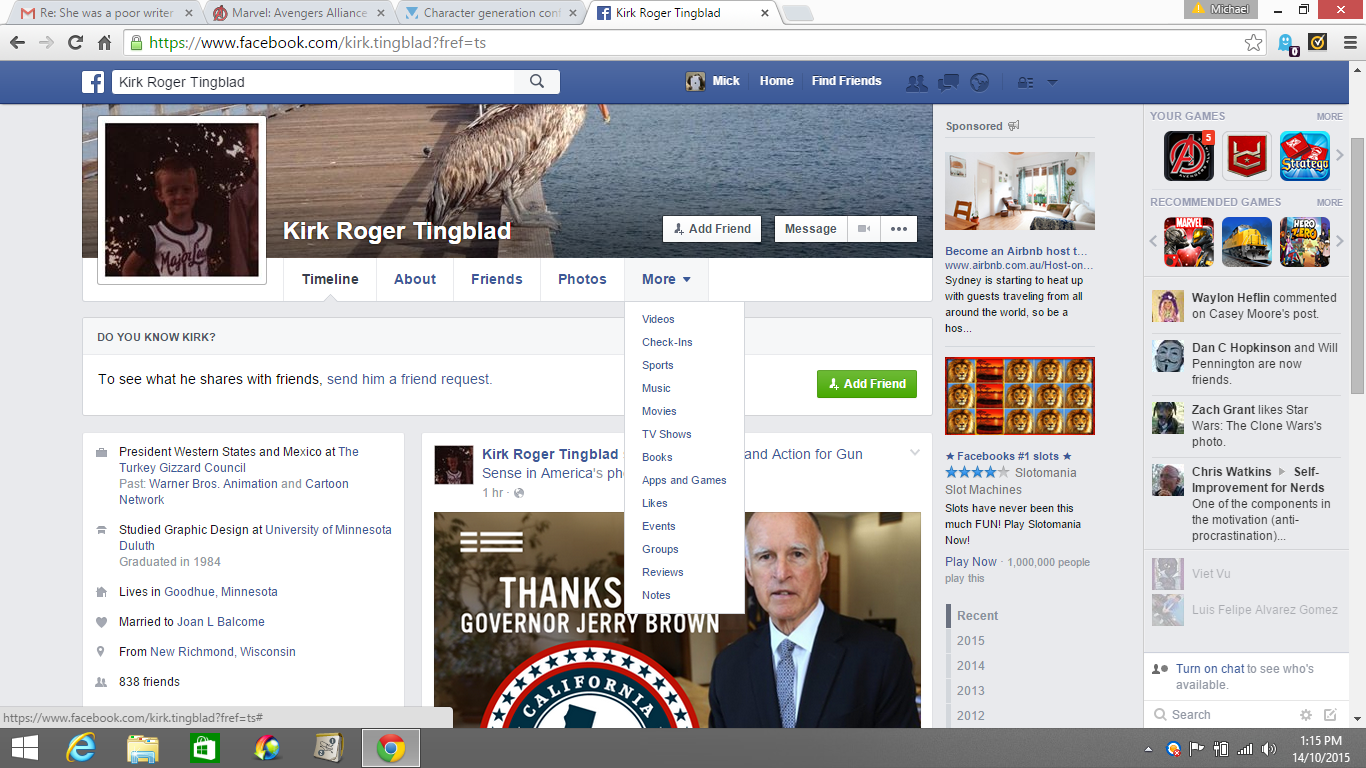Click the Chrome home button
1366x768 pixels.
tap(104, 43)
